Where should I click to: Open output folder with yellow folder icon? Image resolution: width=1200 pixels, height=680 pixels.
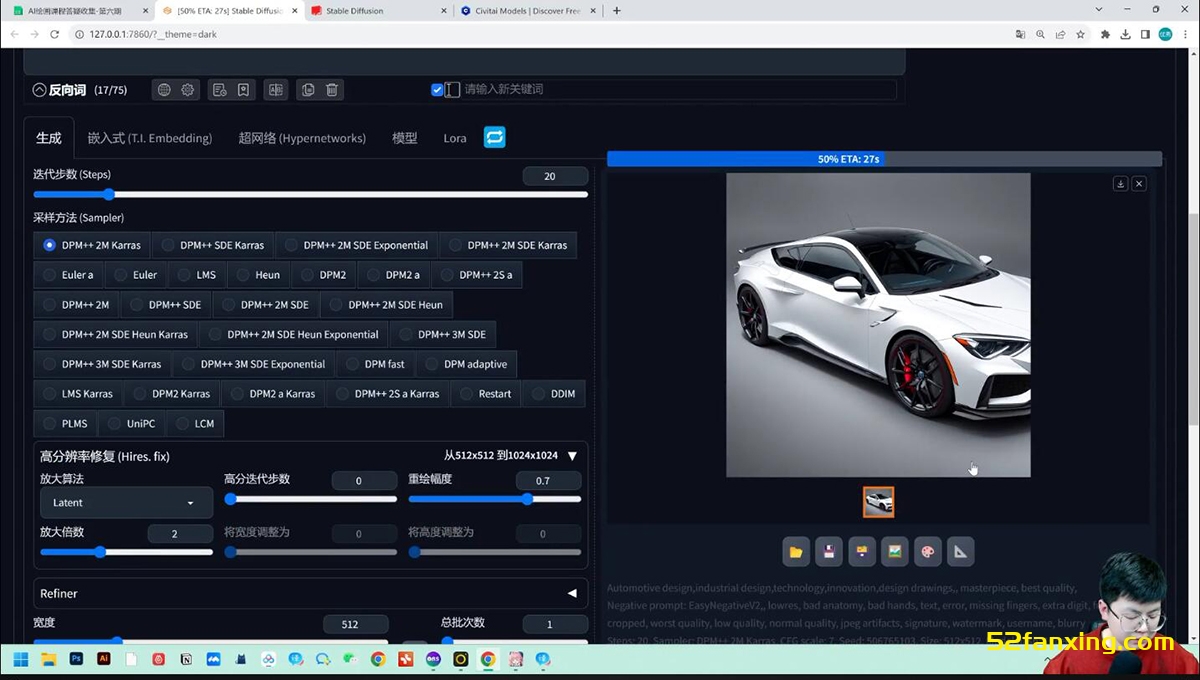[796, 551]
